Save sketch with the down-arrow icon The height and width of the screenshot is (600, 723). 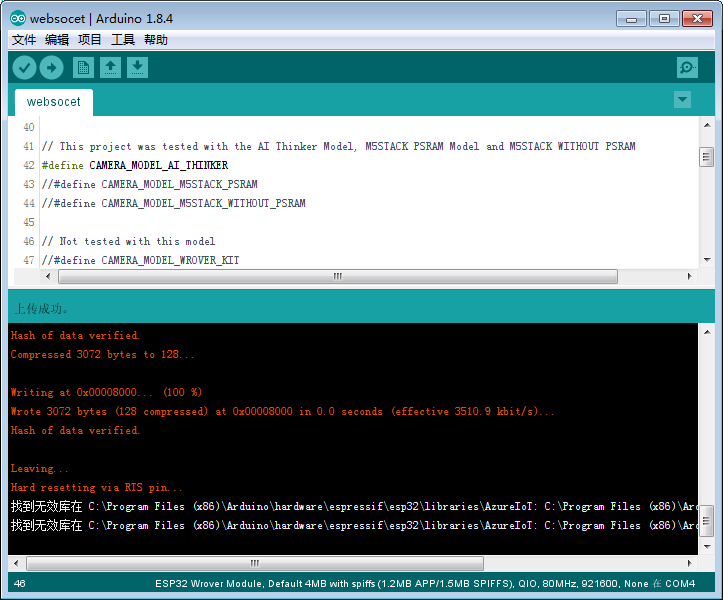[137, 68]
